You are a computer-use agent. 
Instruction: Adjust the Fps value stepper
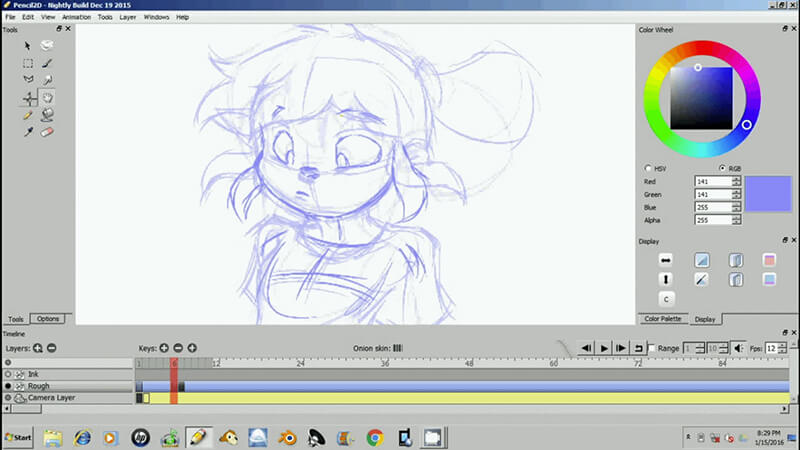point(782,348)
